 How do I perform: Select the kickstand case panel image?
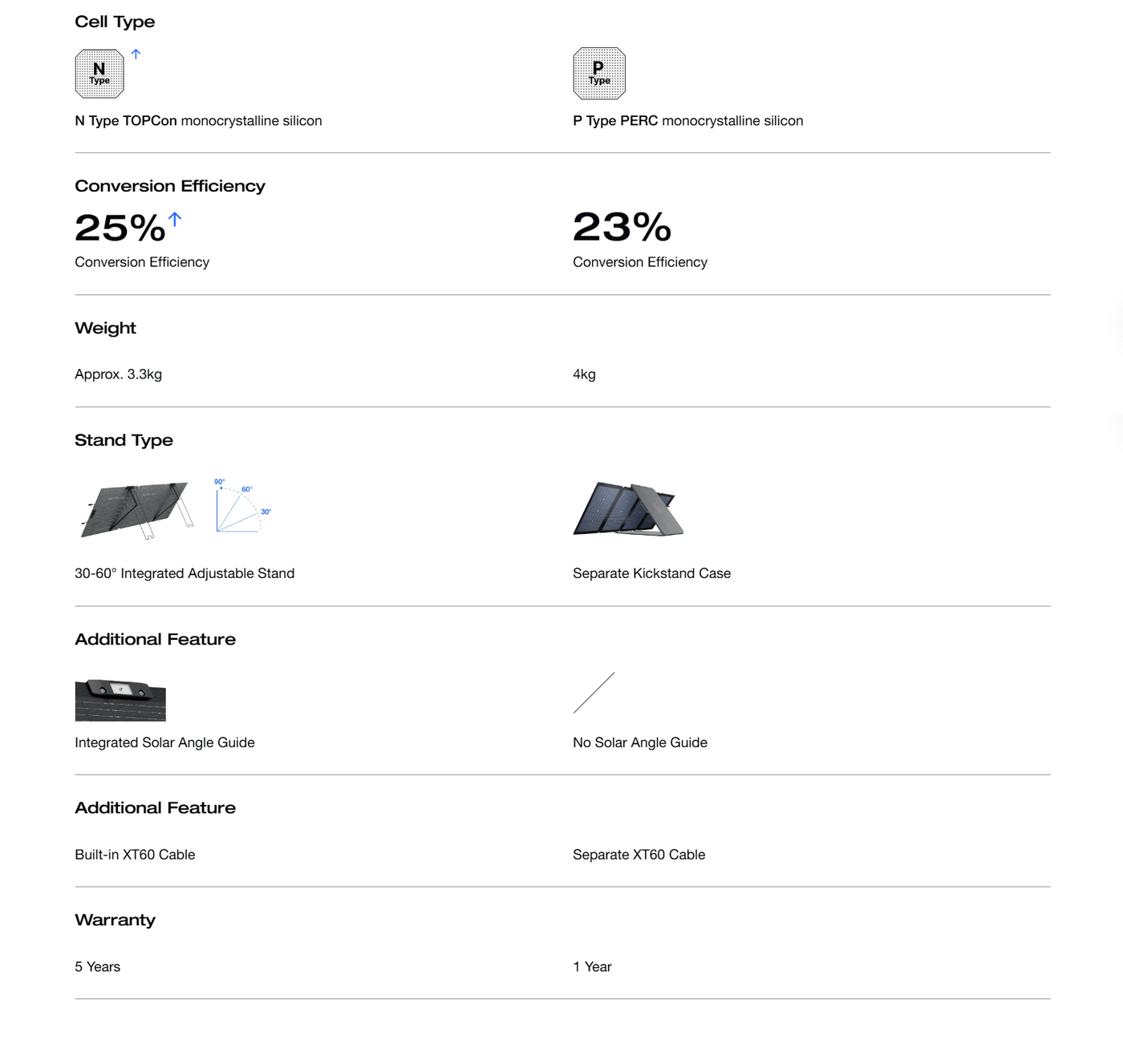(x=628, y=509)
